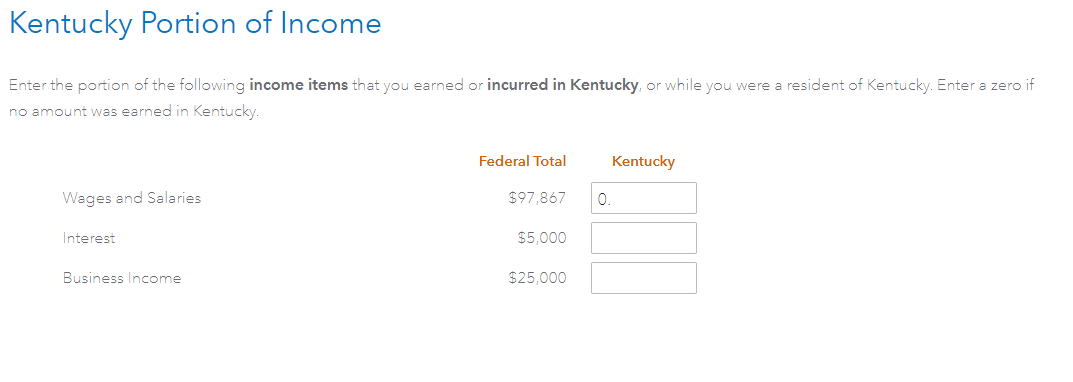1073x382 pixels.
Task: Click the Wages and Salaries Kentucky input field
Action: 643,198
